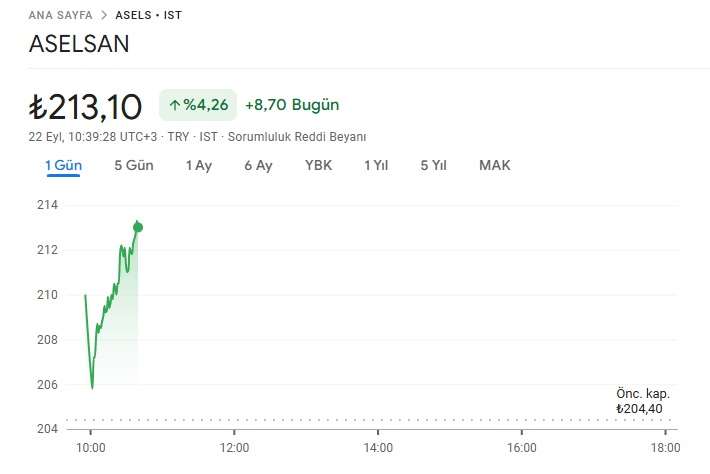Open the ANA SAYFA breadcrumb link
The image size is (710, 474).
[x=60, y=15]
